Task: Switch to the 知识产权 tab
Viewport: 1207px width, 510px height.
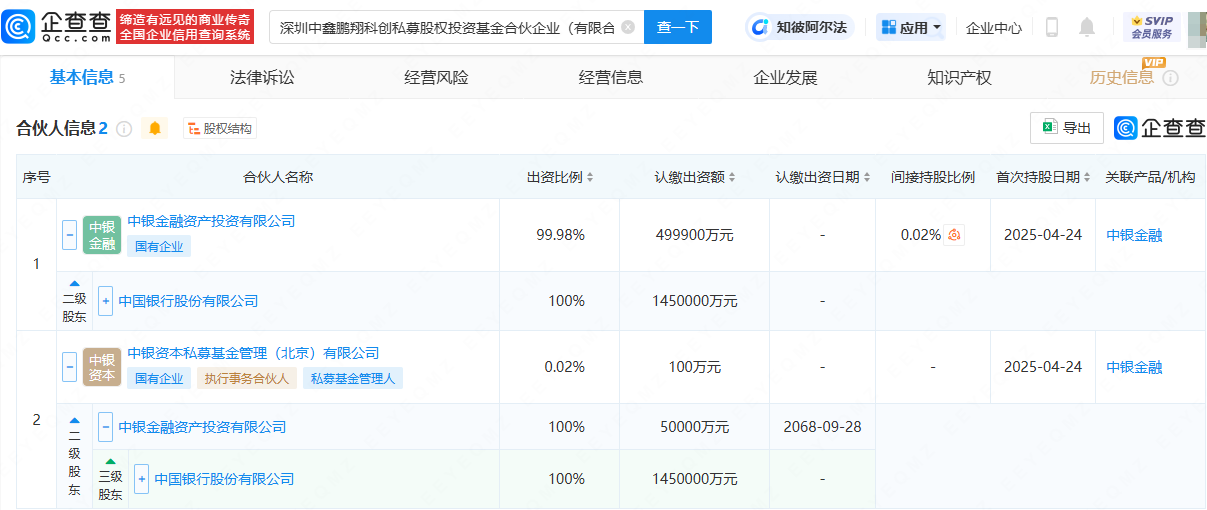Action: 959,77
